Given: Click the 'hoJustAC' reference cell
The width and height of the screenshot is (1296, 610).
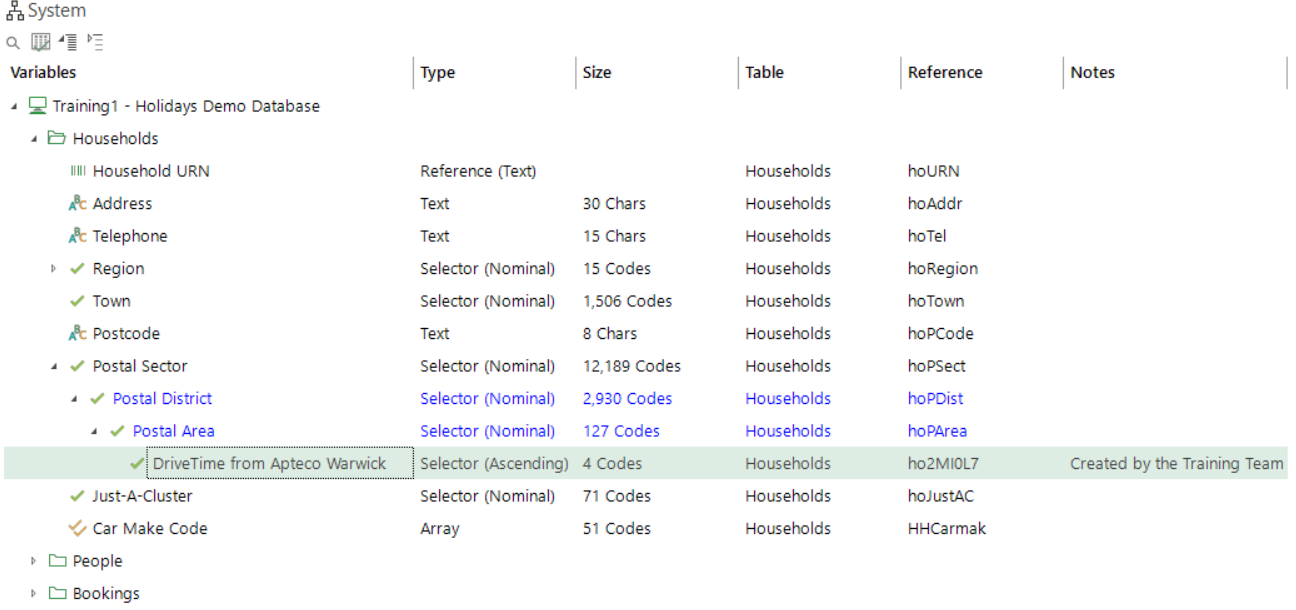Looking at the screenshot, I should click(941, 496).
